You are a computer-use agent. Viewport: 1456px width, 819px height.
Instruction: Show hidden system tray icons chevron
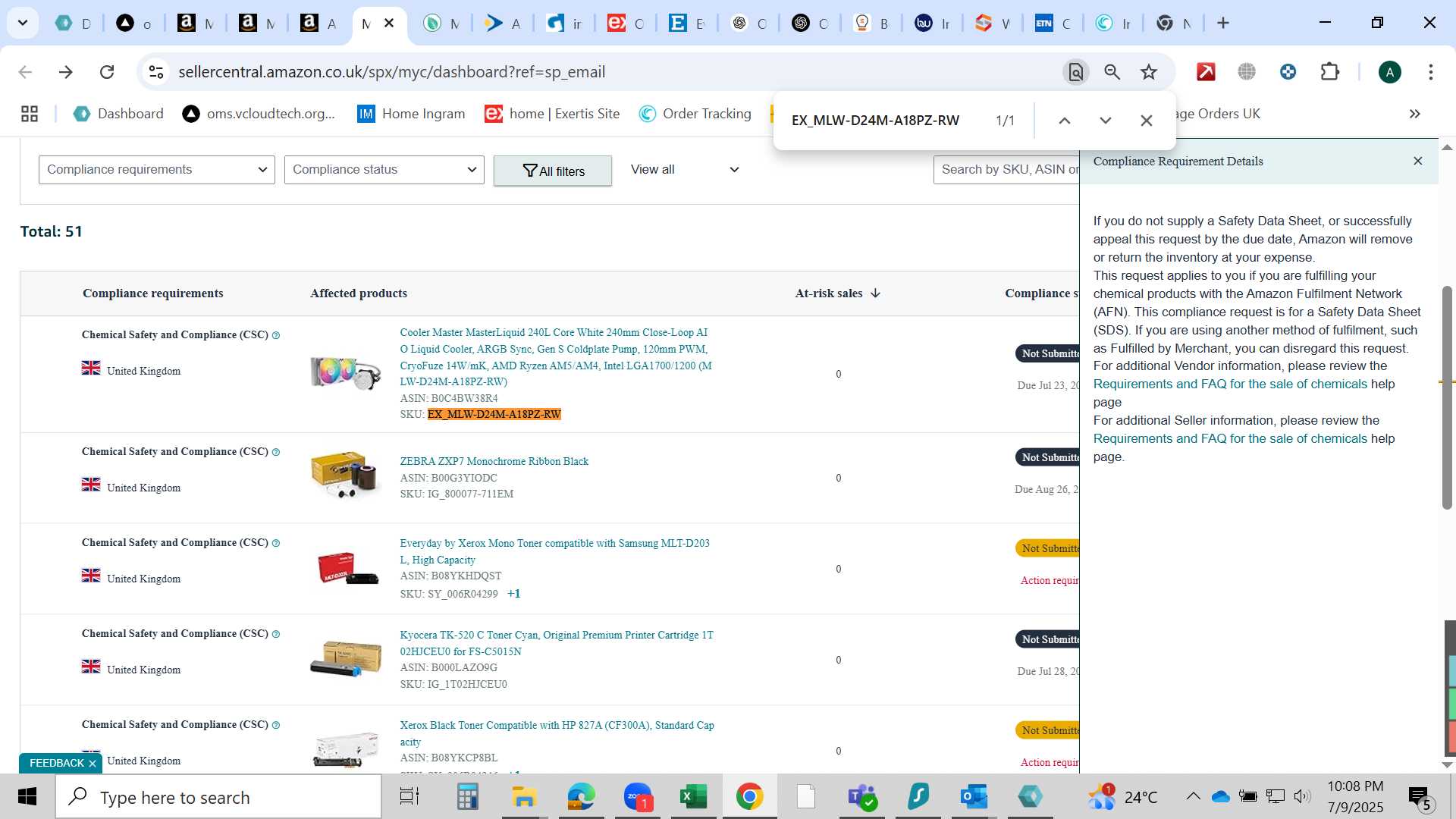1193,796
